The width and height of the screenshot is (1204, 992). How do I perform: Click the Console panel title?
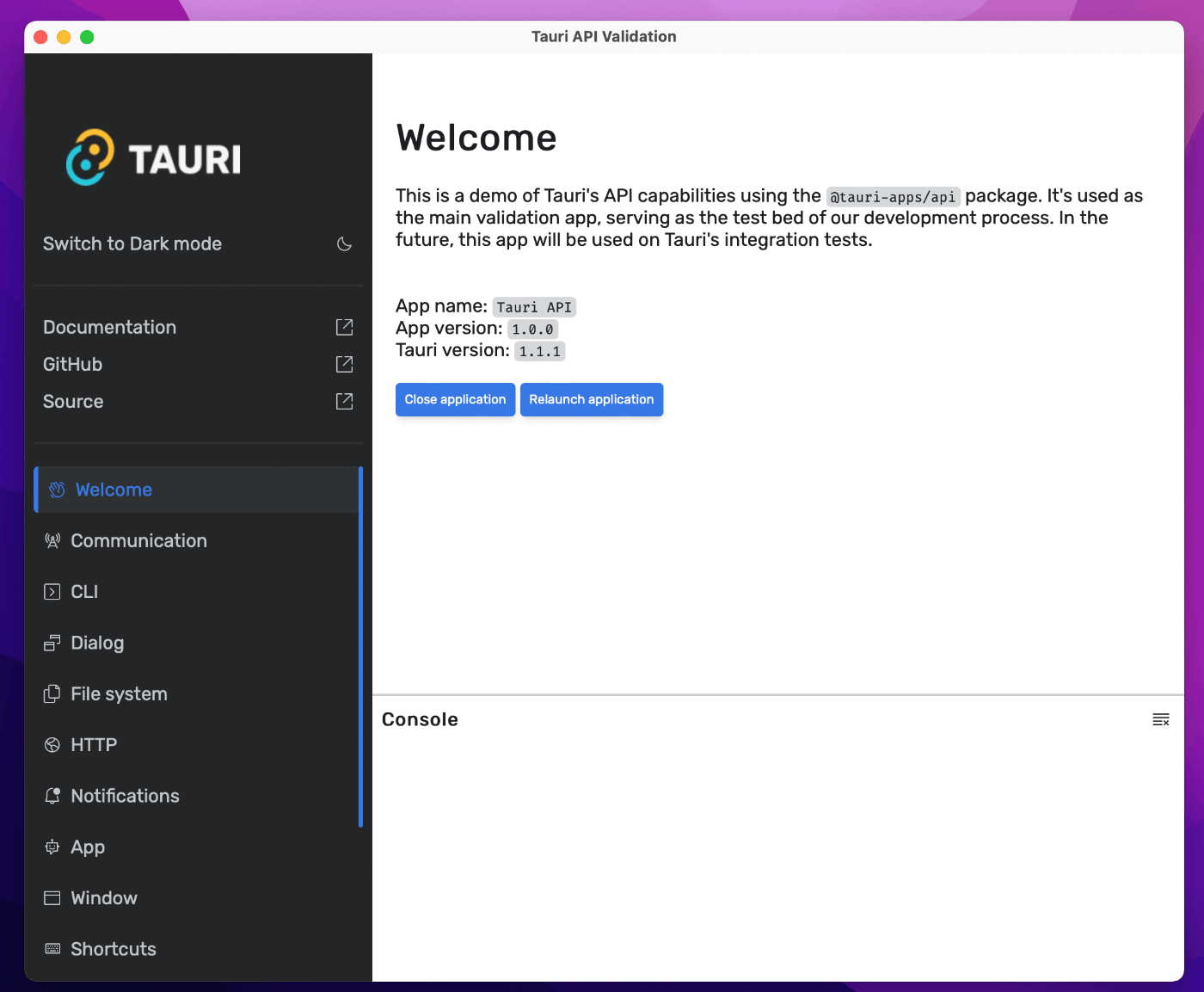pyautogui.click(x=420, y=719)
